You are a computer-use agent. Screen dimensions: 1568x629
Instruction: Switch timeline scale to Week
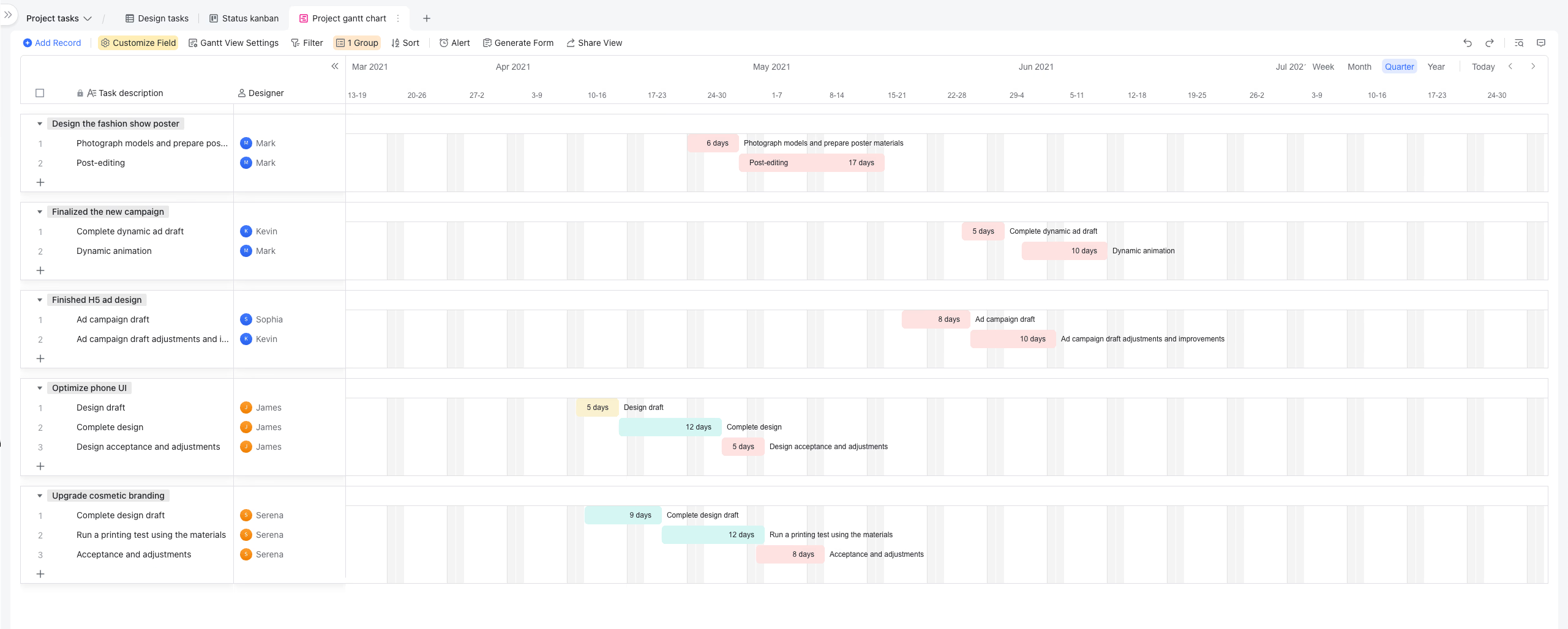1323,67
